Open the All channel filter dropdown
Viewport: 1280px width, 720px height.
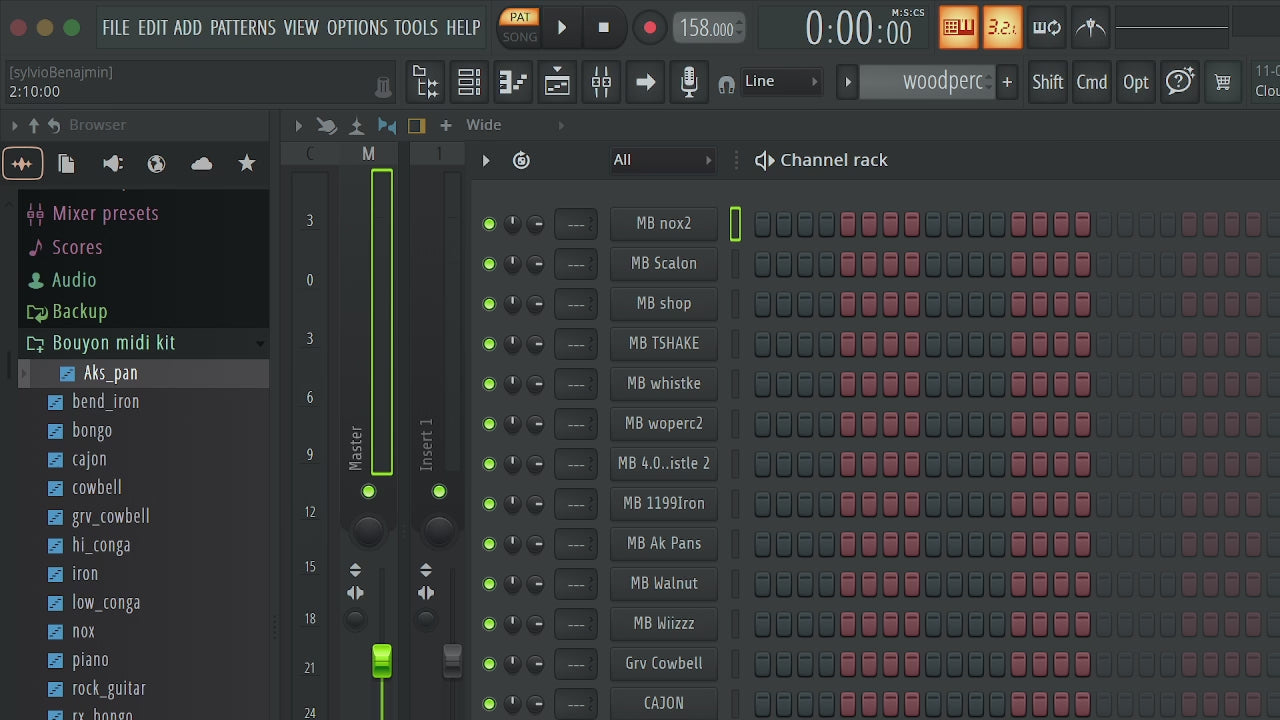[664, 160]
